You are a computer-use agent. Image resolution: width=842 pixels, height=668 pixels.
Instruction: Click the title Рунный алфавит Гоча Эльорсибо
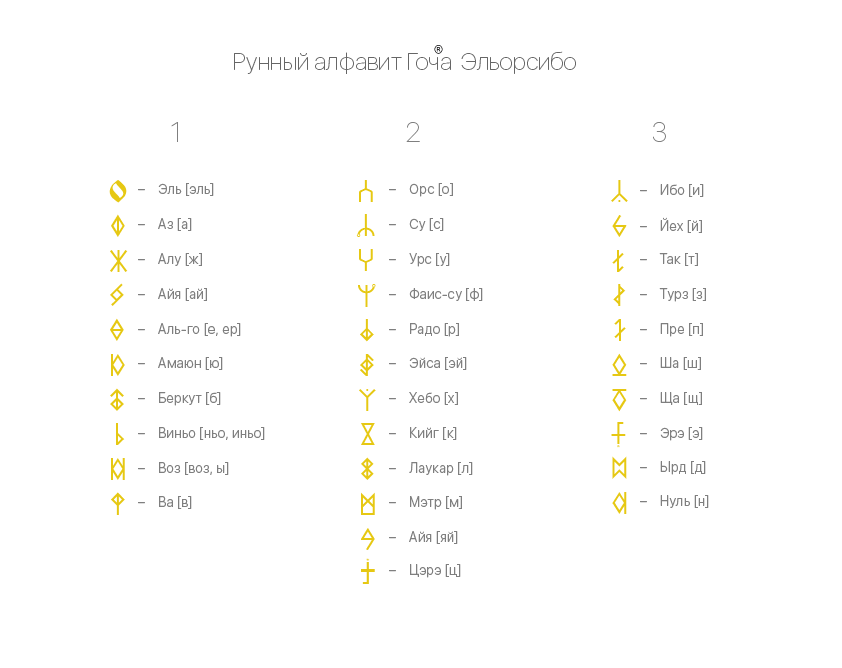404,61
